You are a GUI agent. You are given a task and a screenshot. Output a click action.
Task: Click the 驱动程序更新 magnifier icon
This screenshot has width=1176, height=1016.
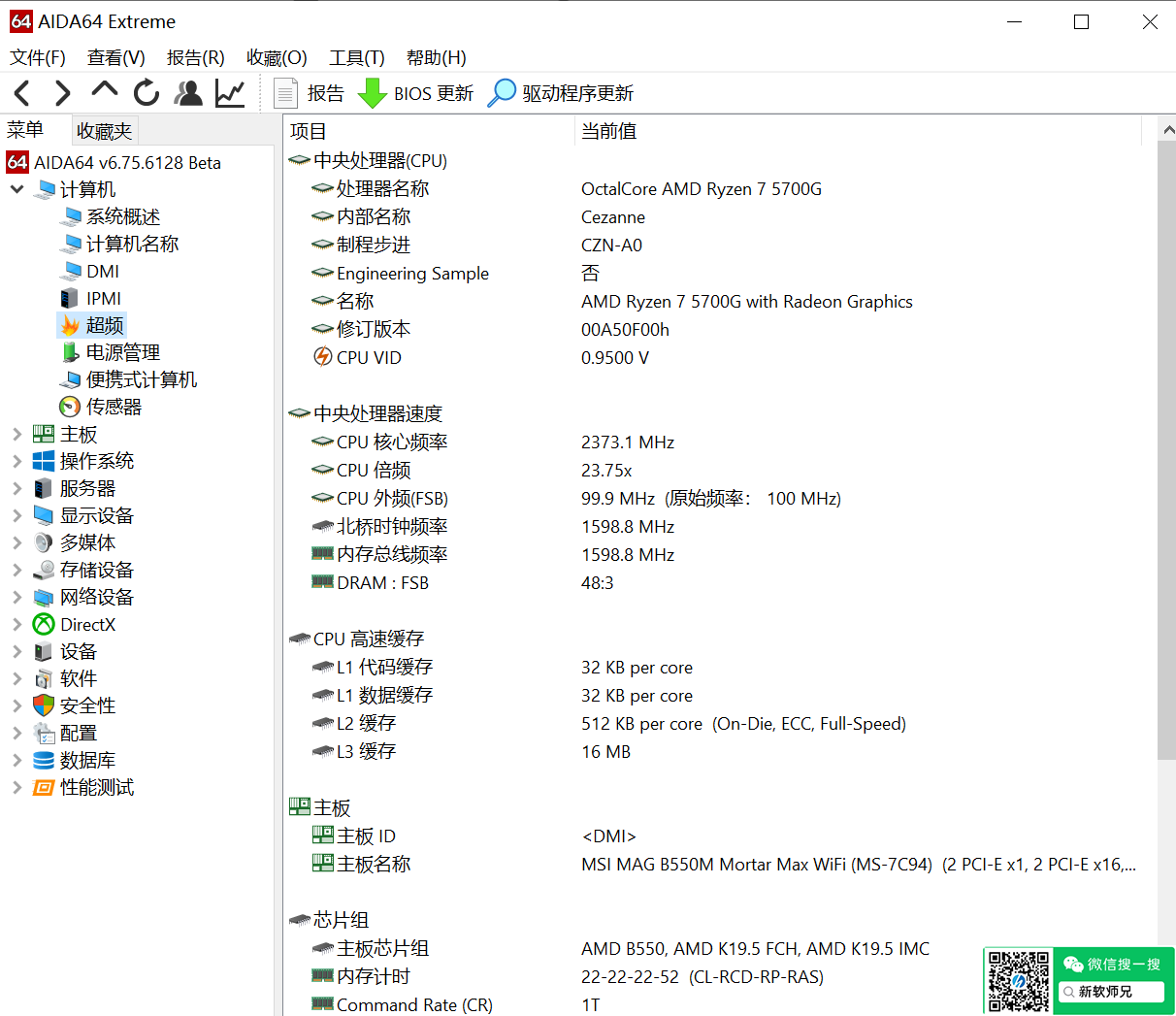coord(502,93)
